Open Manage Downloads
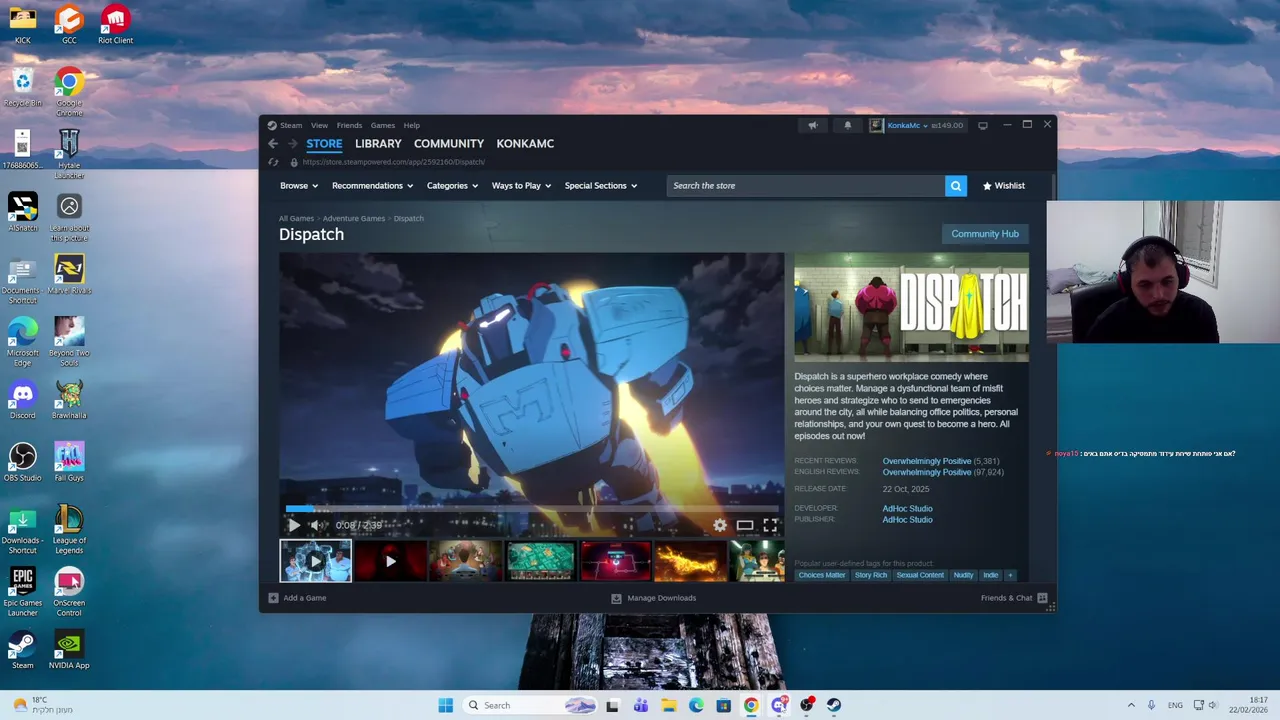 tap(653, 598)
